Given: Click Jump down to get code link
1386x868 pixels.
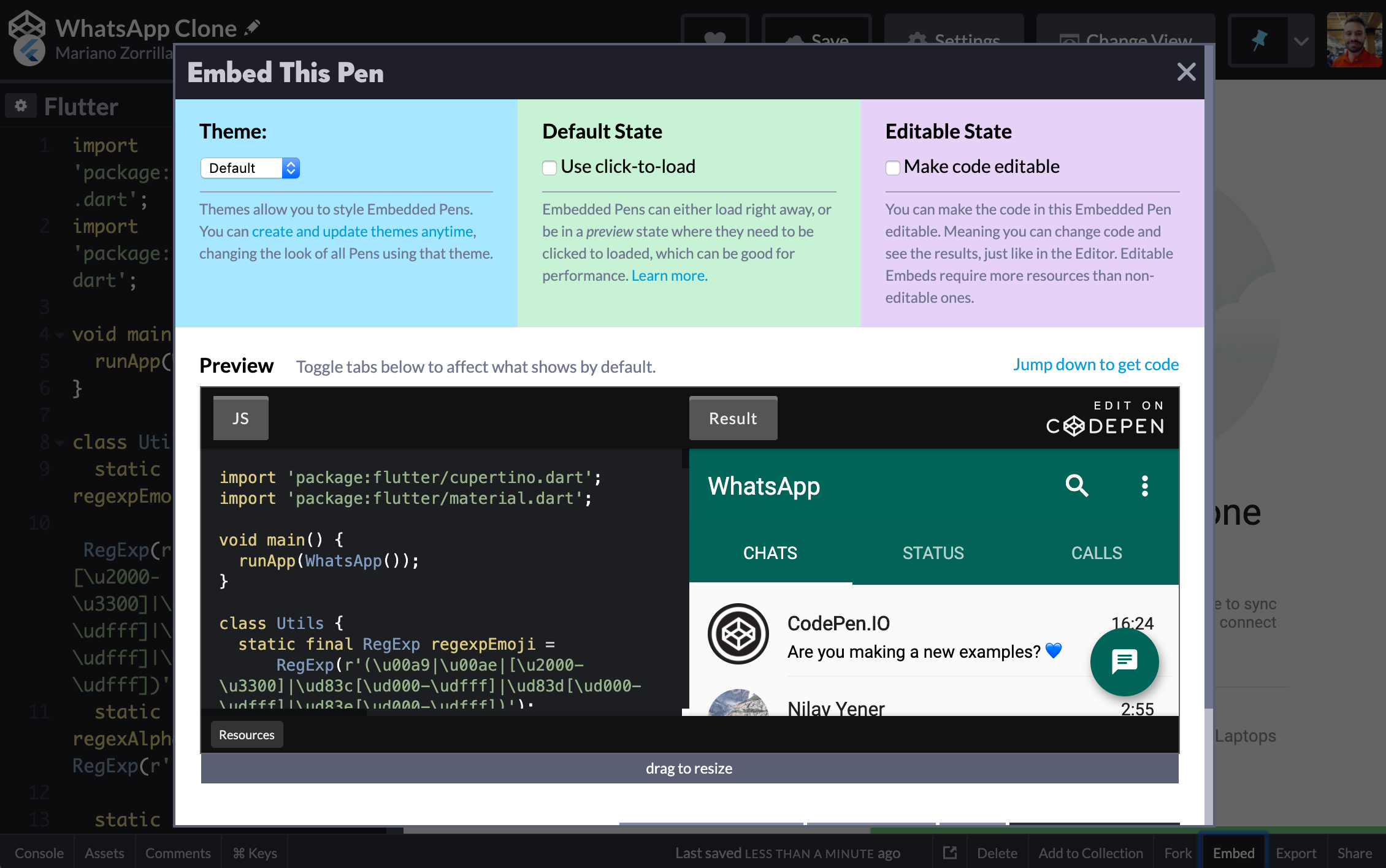Looking at the screenshot, I should pyautogui.click(x=1095, y=365).
